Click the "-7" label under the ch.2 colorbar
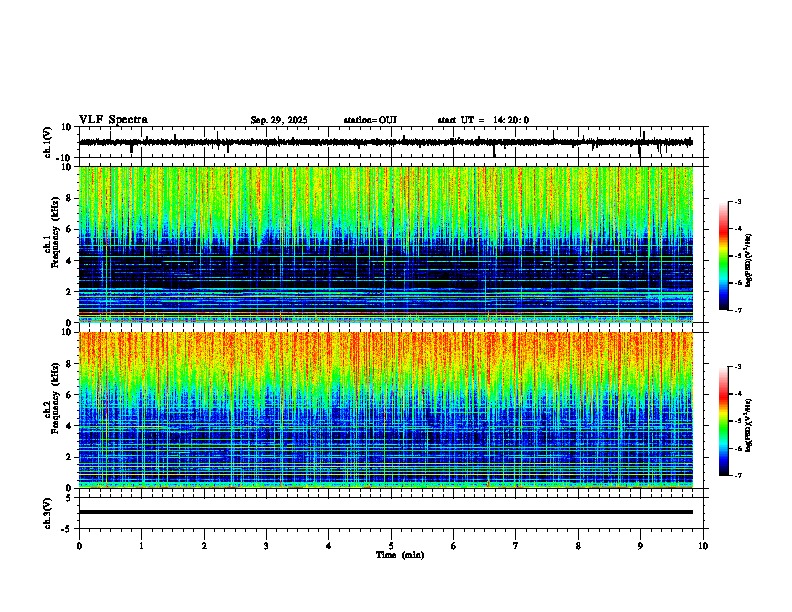Image resolution: width=792 pixels, height=612 pixels. [x=737, y=475]
